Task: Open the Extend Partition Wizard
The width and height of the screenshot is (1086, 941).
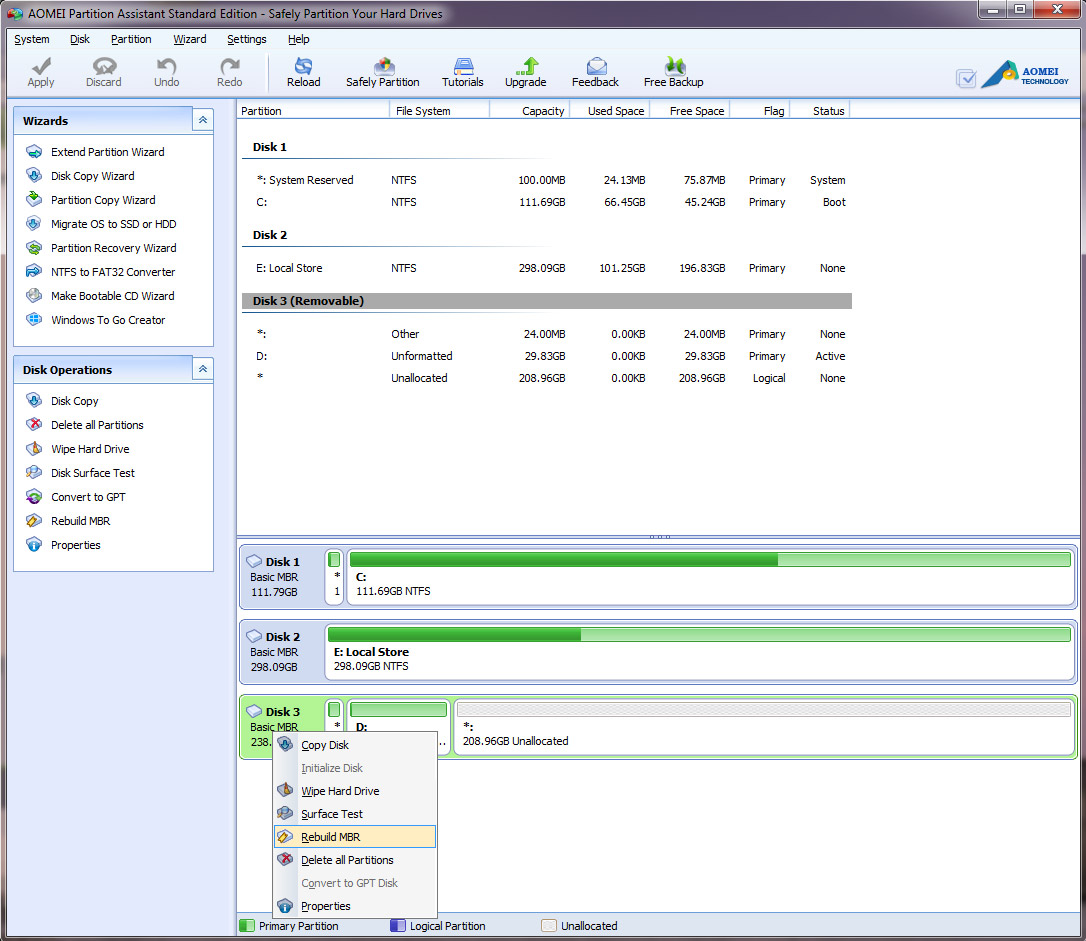Action: click(x=107, y=152)
